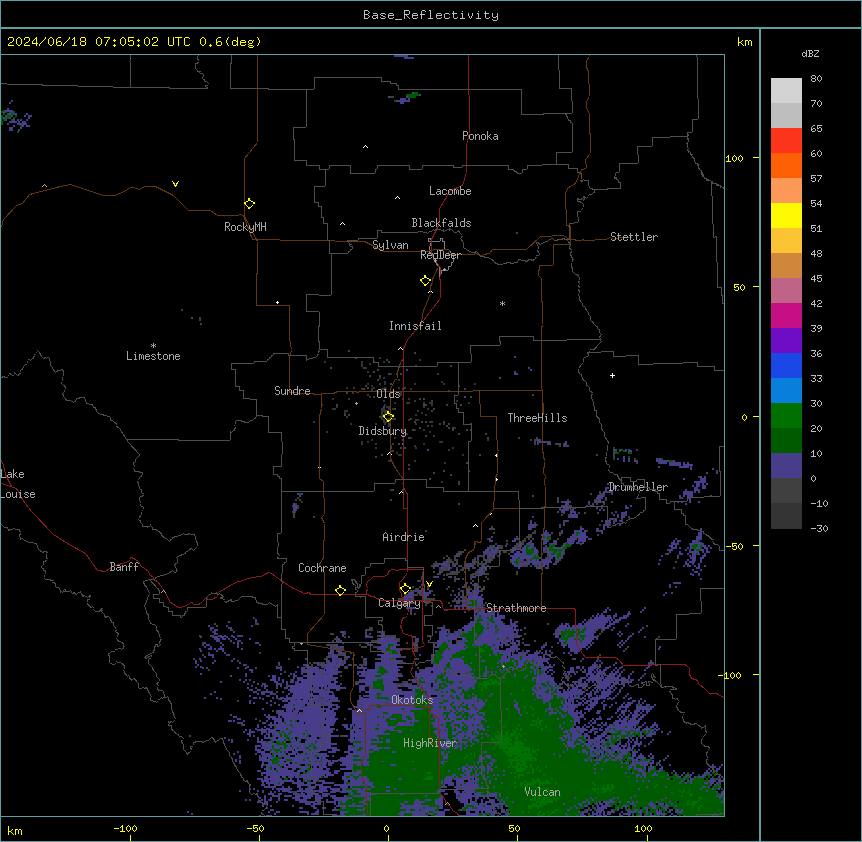Image resolution: width=862 pixels, height=842 pixels.
Task: Click the Airdrie city label
Action: tap(404, 537)
